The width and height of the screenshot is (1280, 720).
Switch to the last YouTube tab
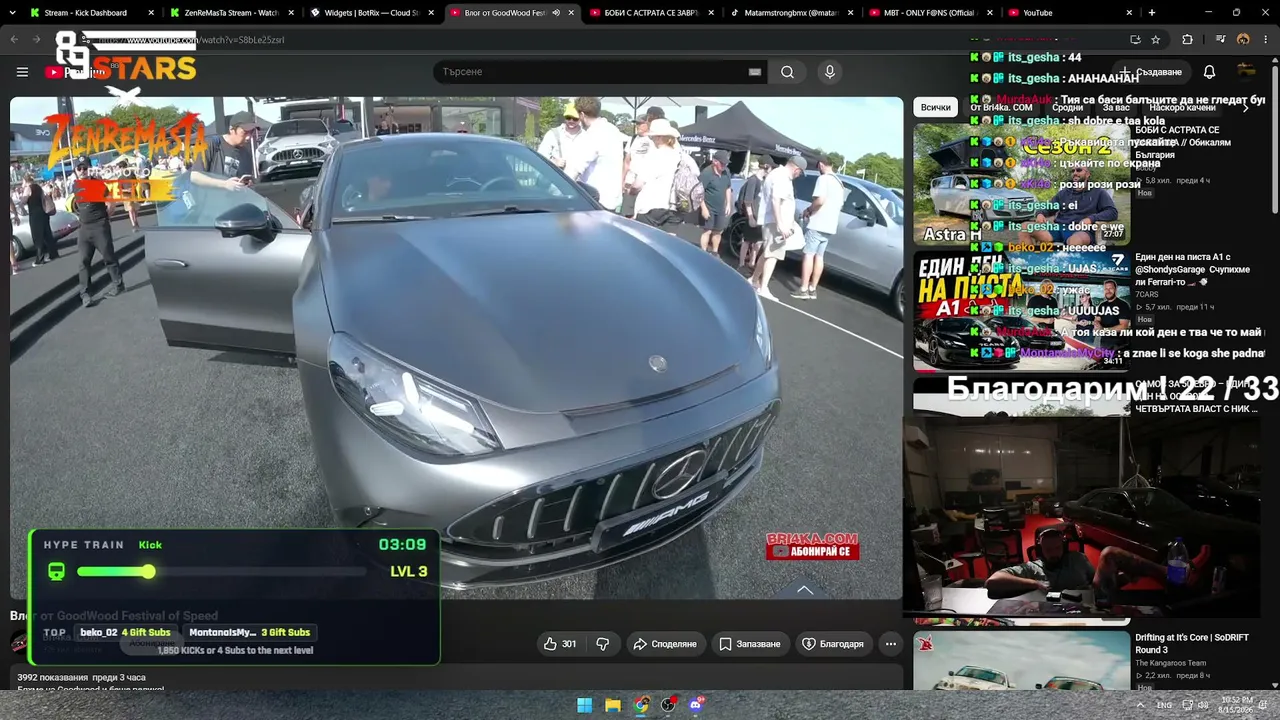[x=1071, y=13]
